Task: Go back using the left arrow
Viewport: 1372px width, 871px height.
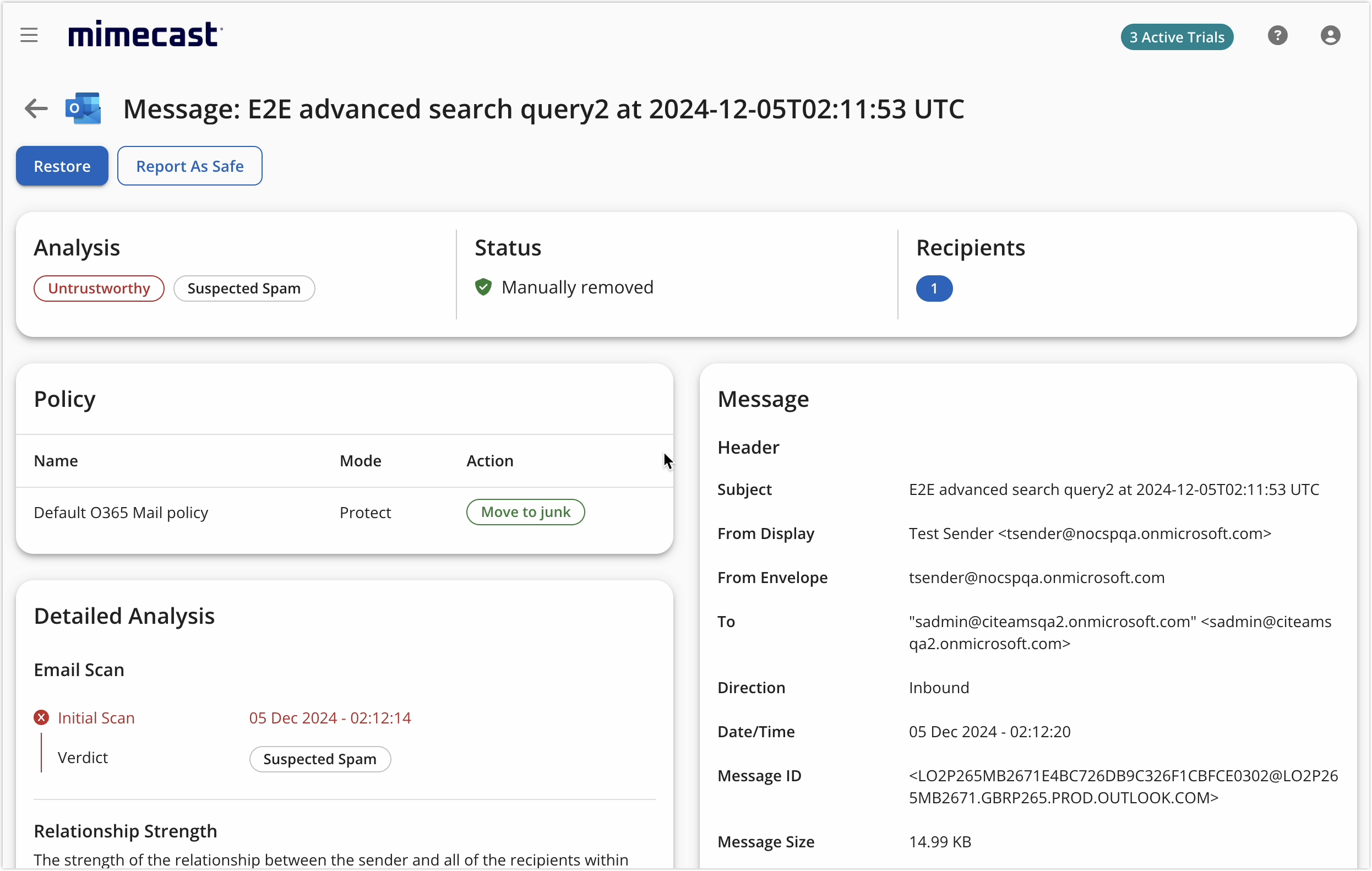Action: (x=36, y=108)
